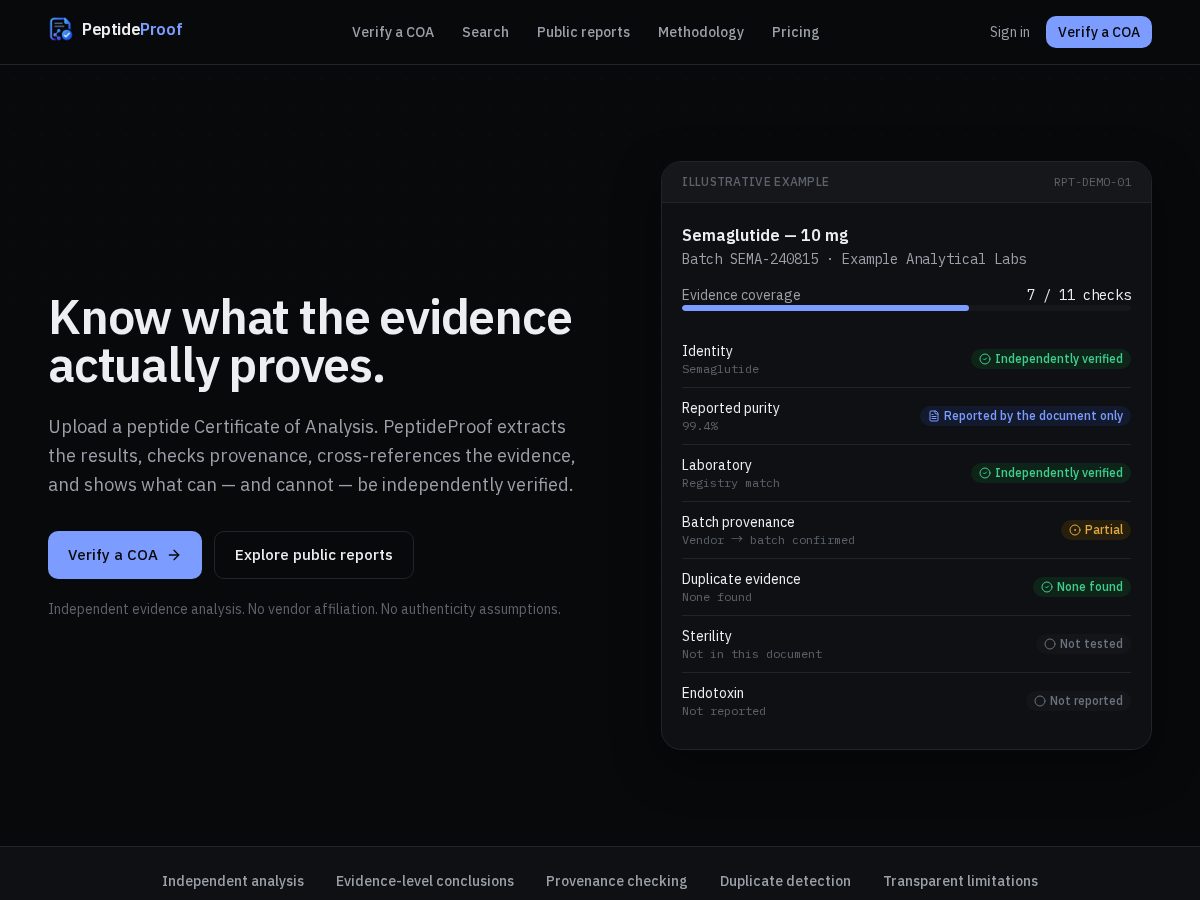Image resolution: width=1200 pixels, height=900 pixels.
Task: Open the Search nav item
Action: coord(485,32)
